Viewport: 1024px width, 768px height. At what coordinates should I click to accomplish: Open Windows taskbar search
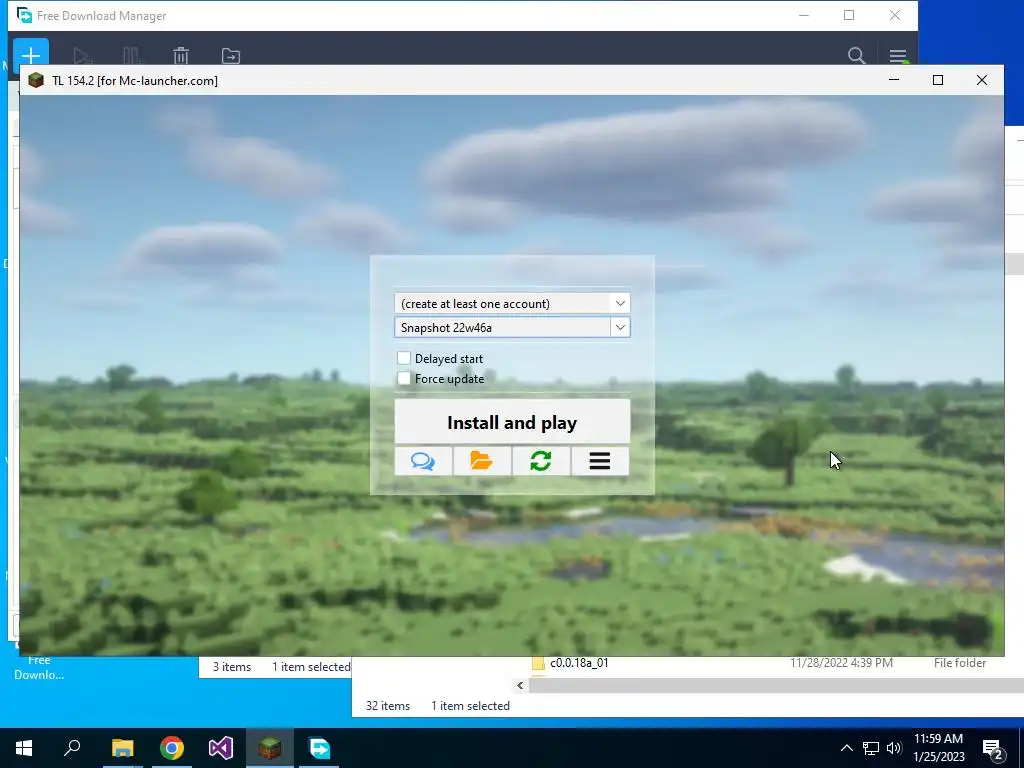tap(72, 748)
